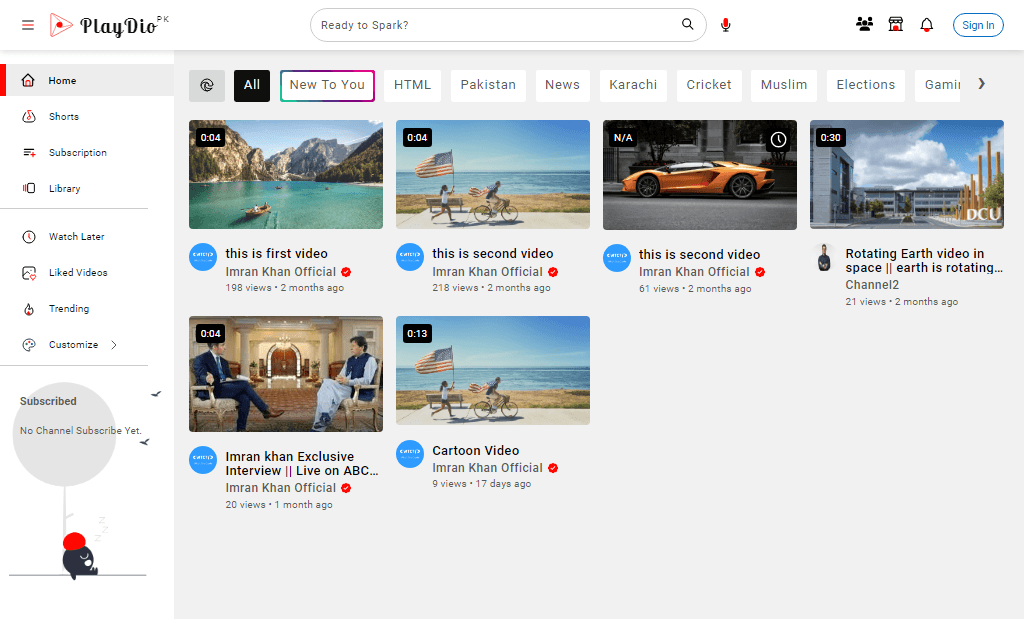Select the News category chip
The height and width of the screenshot is (619, 1024).
562,86
